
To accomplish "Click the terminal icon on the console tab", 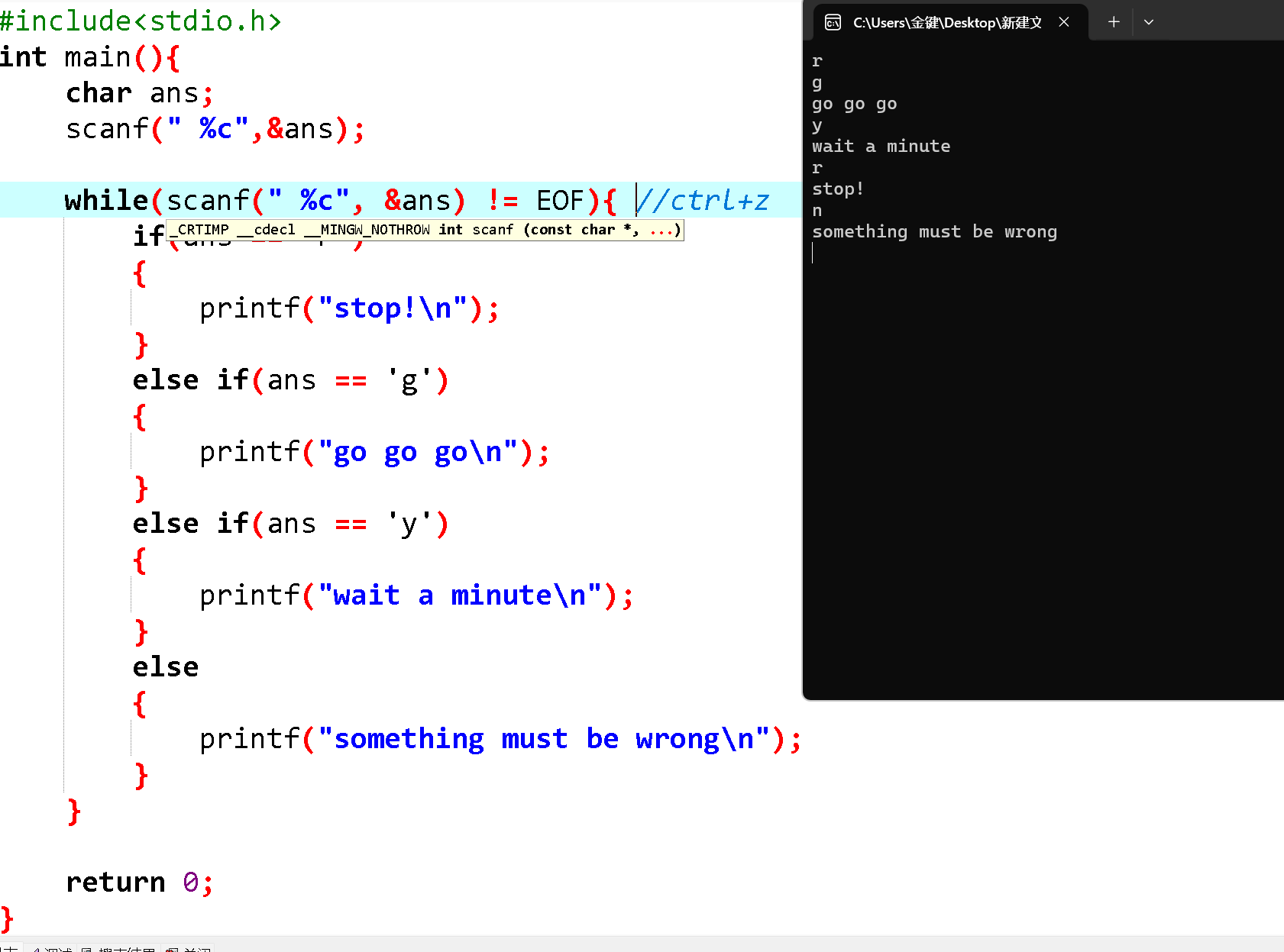I will tap(833, 22).
